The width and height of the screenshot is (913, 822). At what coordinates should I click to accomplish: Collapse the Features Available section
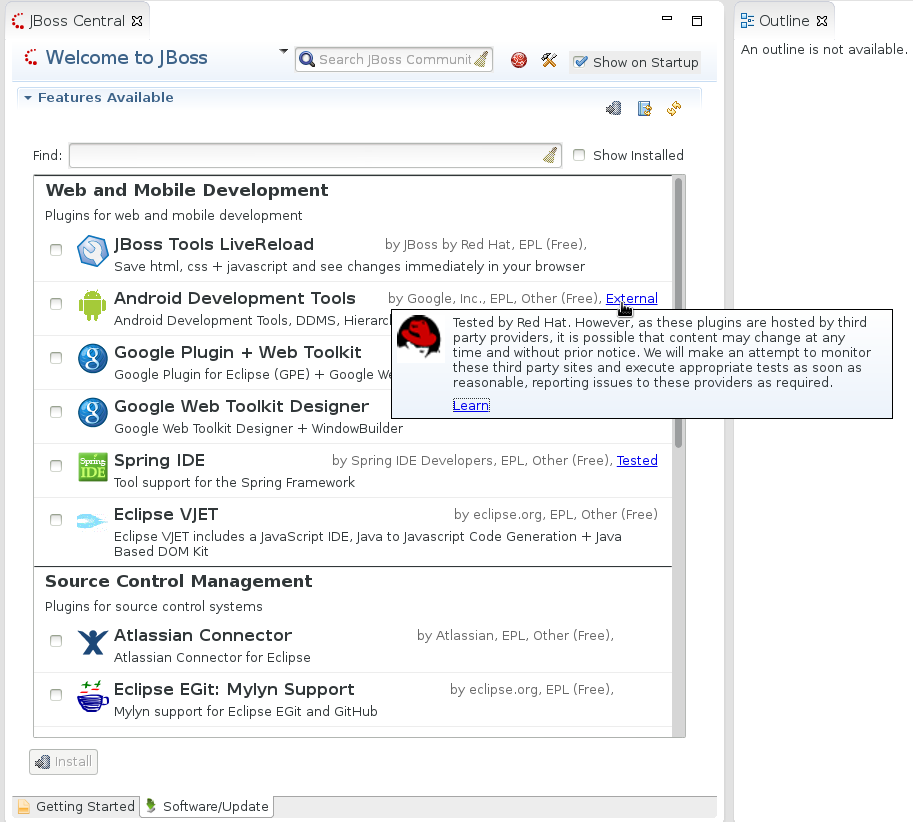[x=28, y=98]
